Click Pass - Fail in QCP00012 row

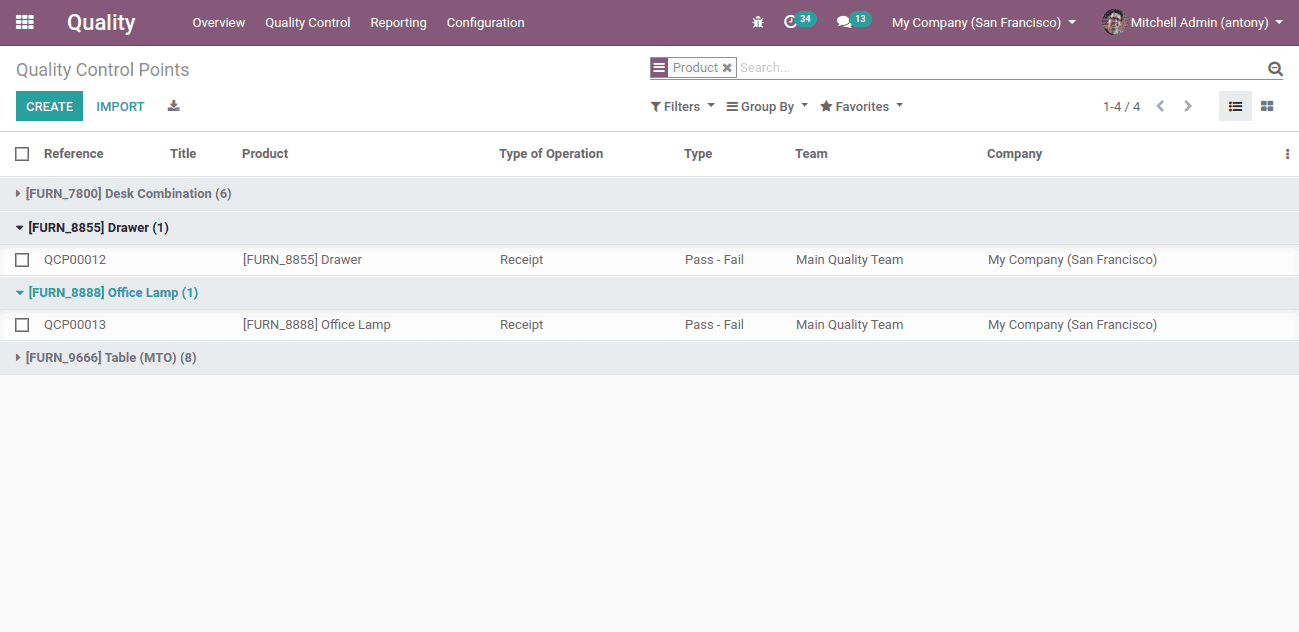tap(714, 260)
